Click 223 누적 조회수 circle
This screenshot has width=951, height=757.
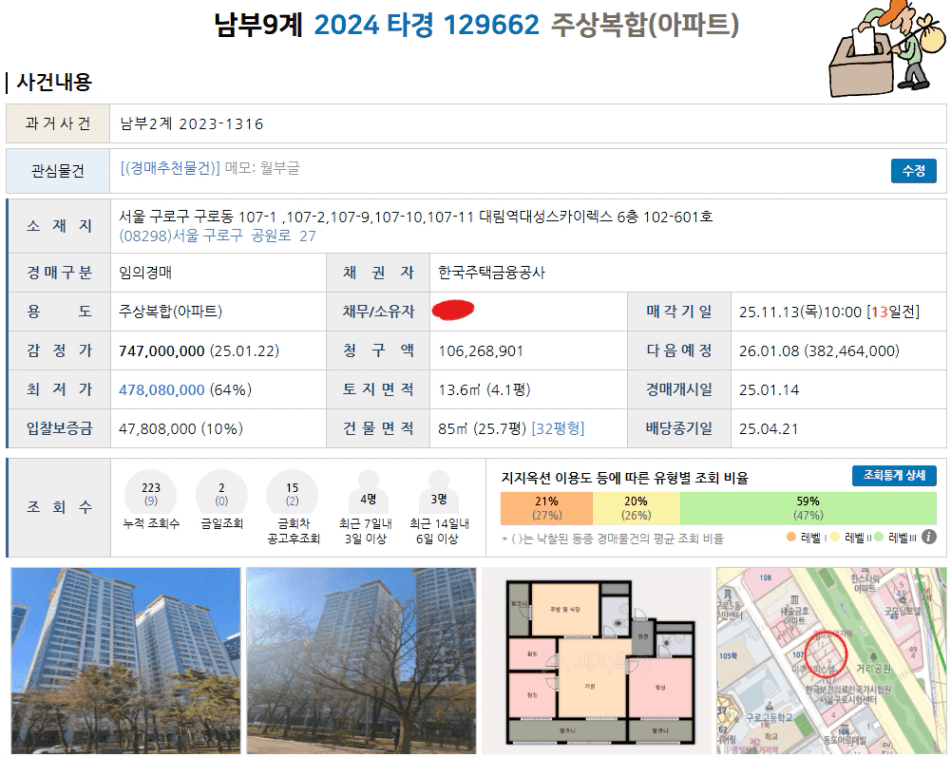point(150,494)
